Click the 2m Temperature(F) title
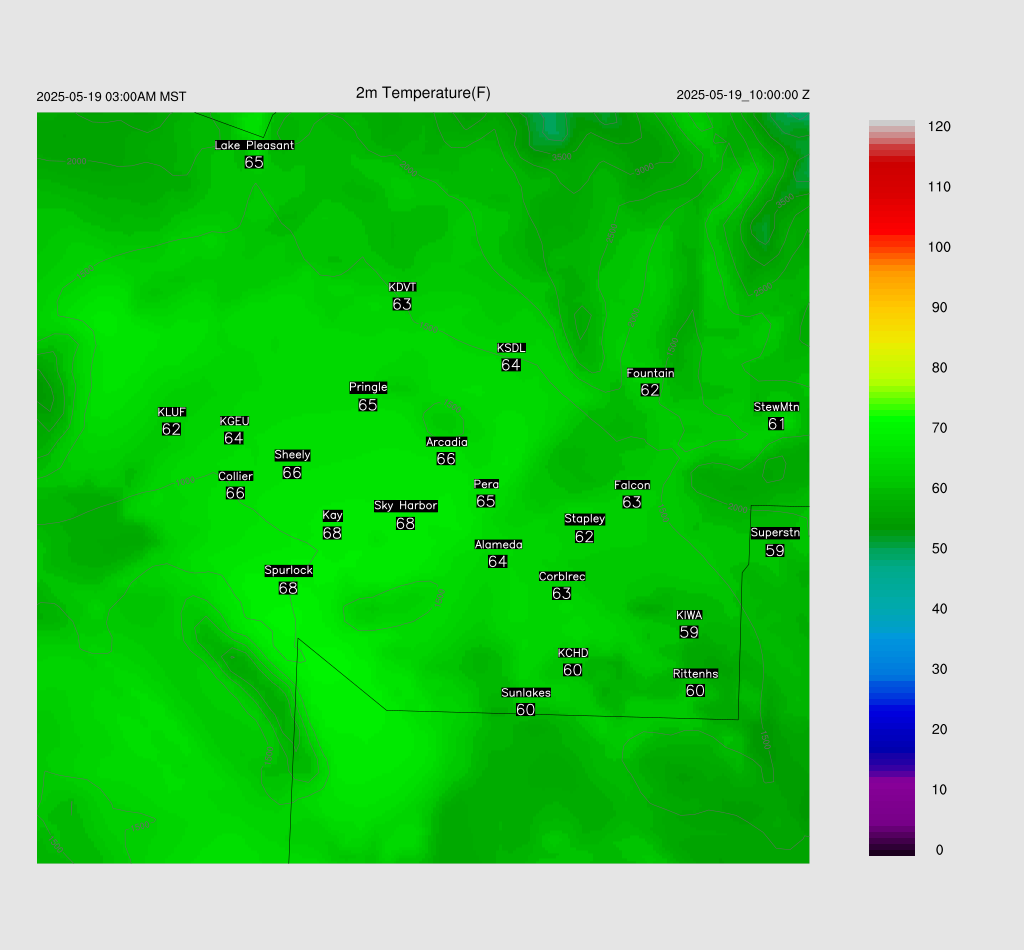The width and height of the screenshot is (1024, 950). click(423, 93)
